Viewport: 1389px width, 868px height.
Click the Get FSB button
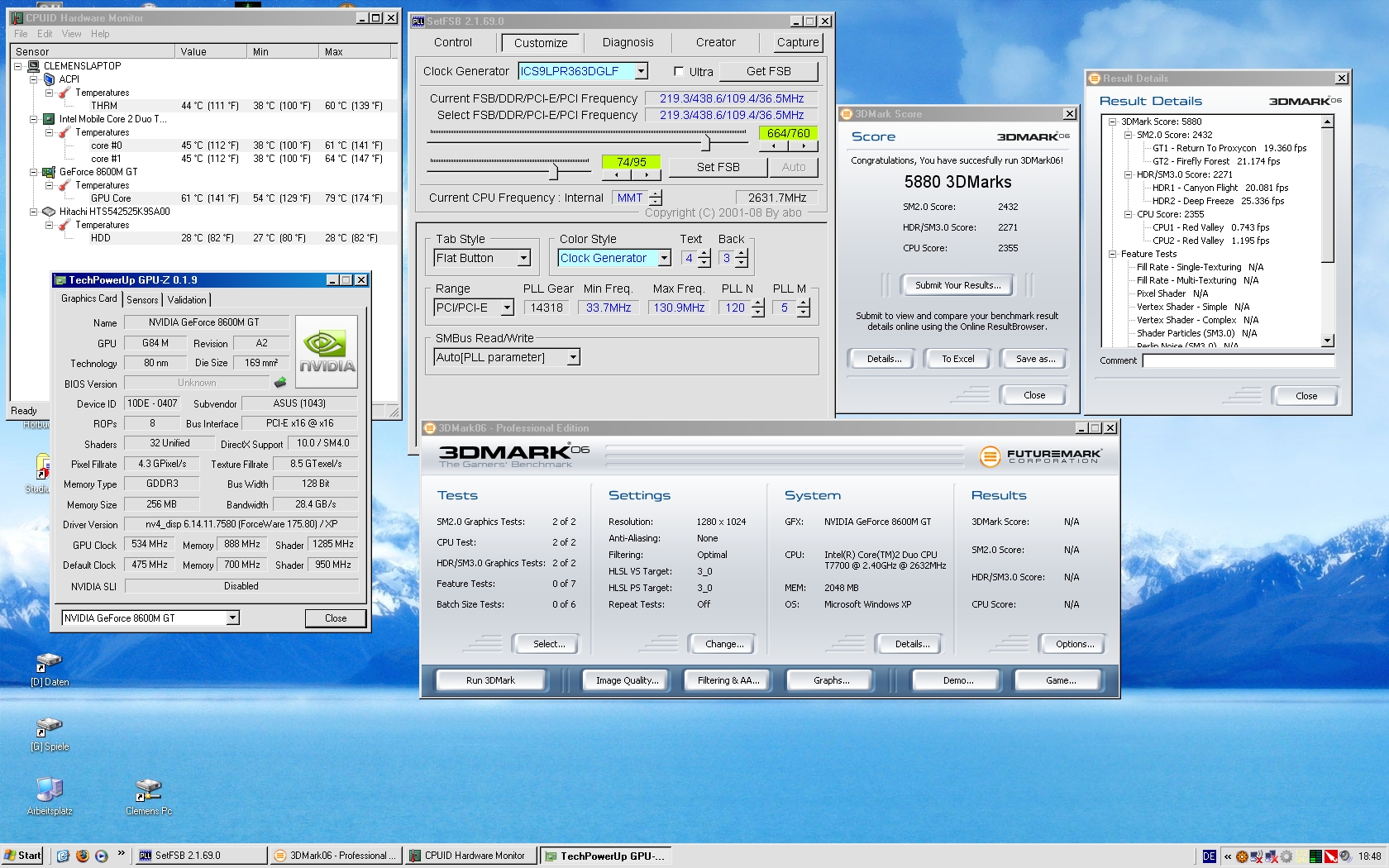coord(768,71)
